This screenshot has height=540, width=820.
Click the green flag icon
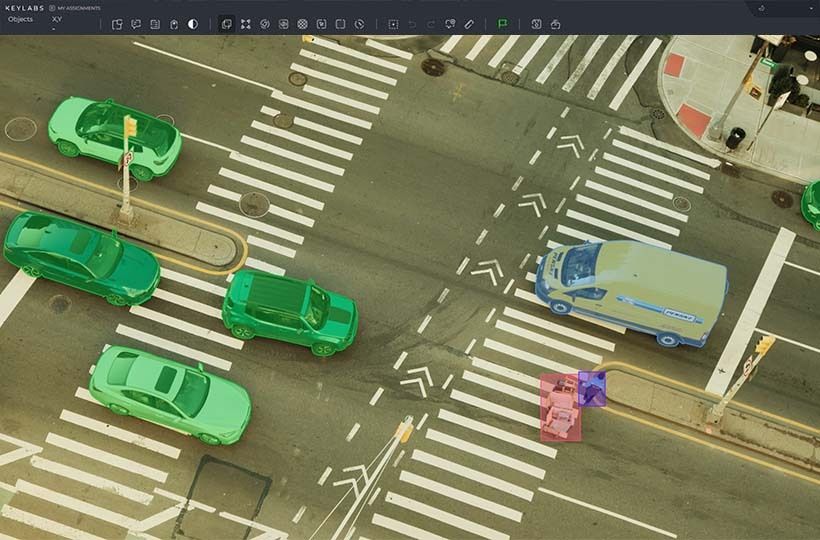[503, 24]
